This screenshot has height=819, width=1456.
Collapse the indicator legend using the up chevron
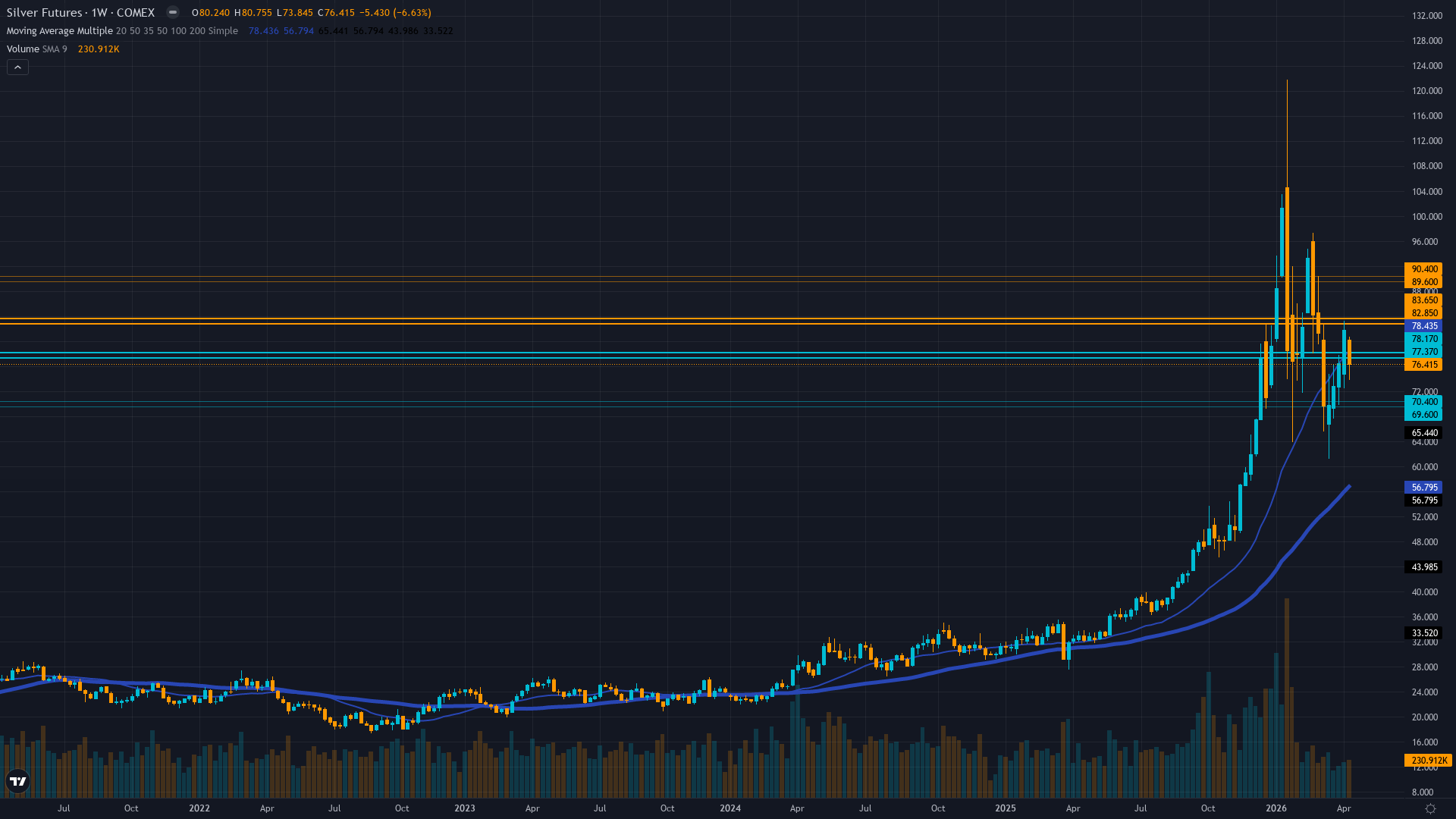(17, 67)
